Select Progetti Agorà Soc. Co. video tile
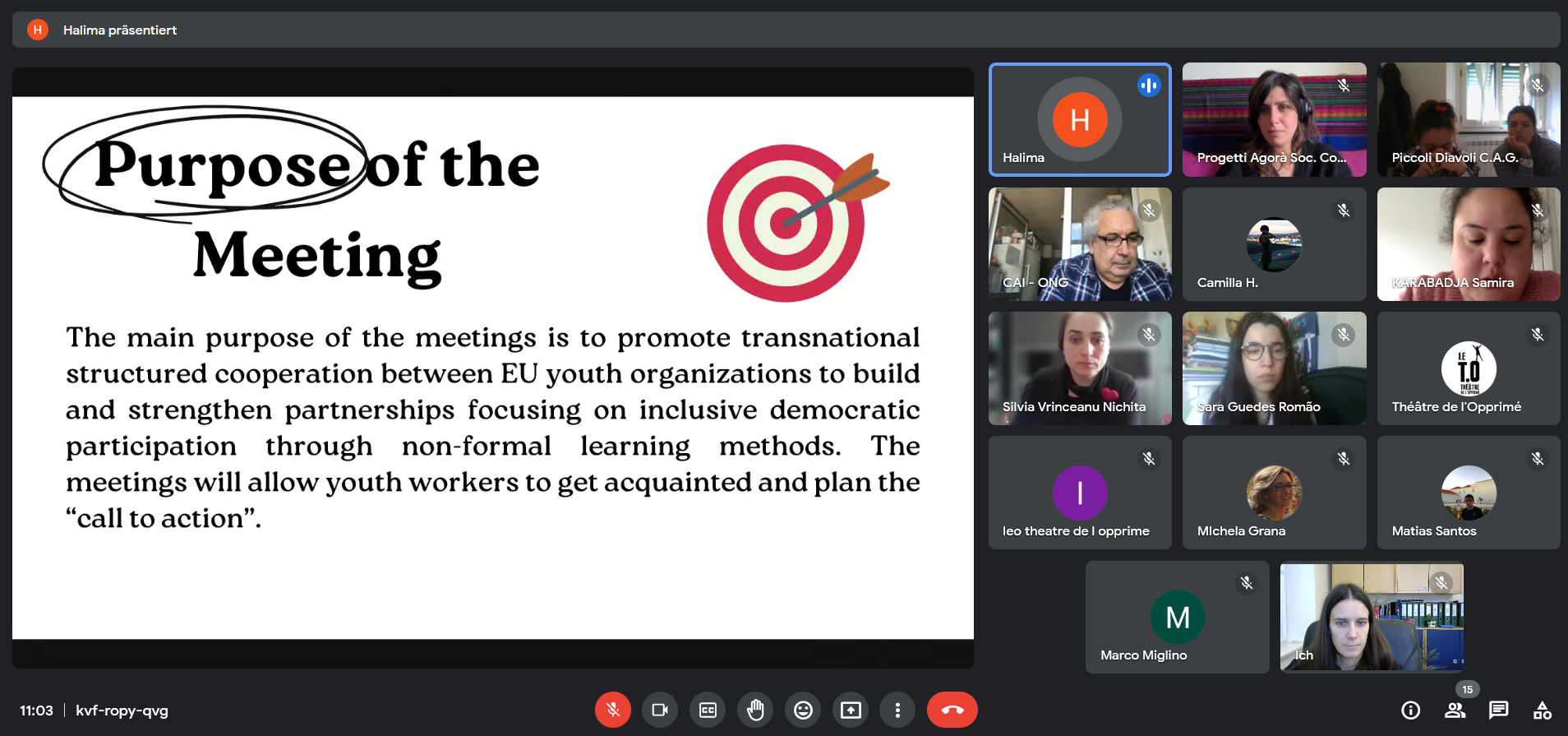Image resolution: width=1568 pixels, height=736 pixels. (x=1274, y=119)
